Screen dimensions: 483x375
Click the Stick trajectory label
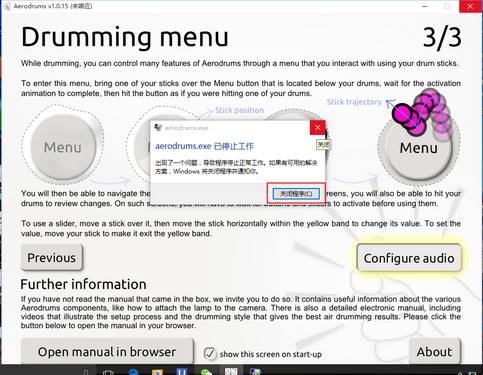click(354, 102)
